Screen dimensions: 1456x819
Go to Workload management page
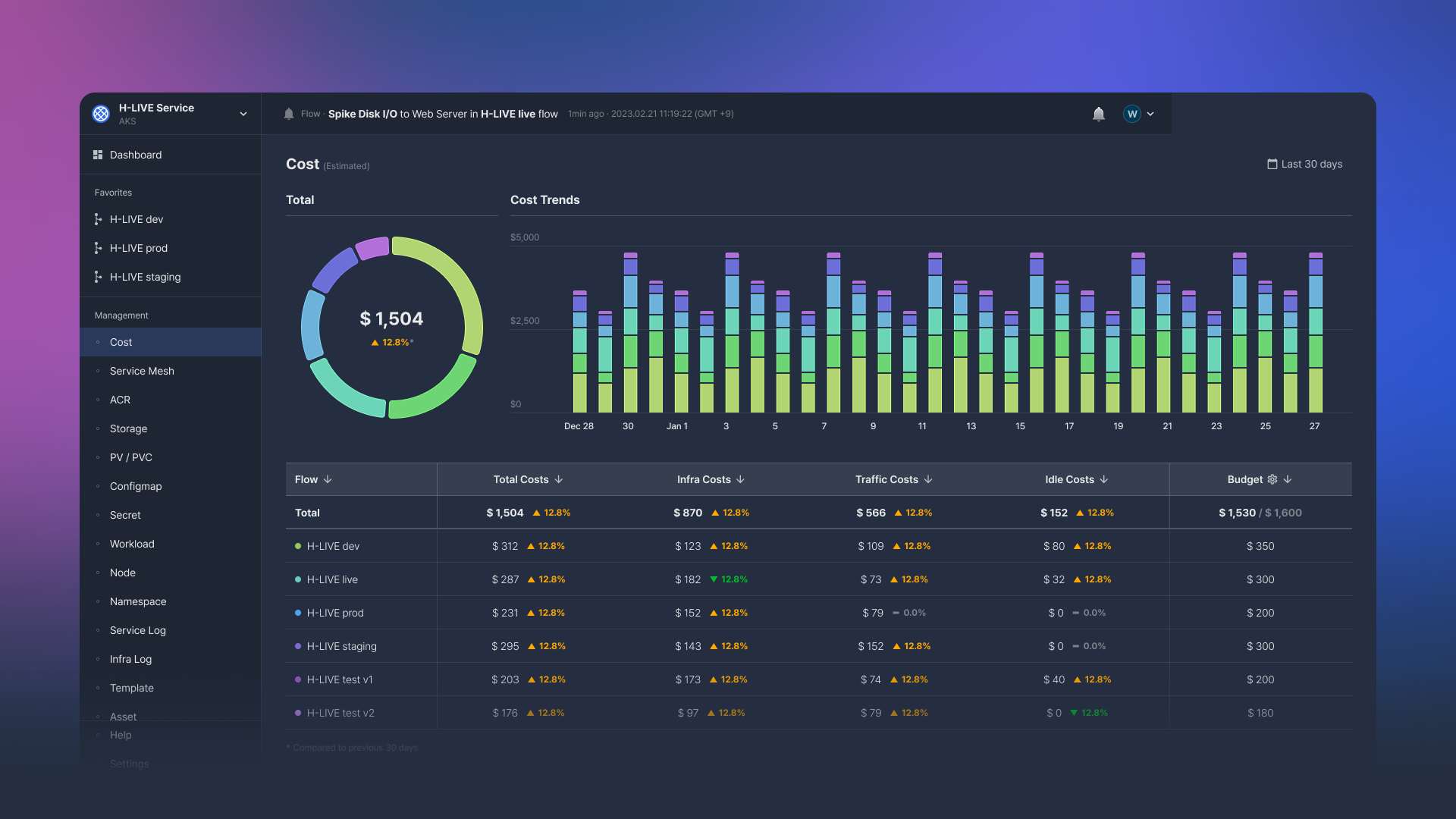click(132, 544)
